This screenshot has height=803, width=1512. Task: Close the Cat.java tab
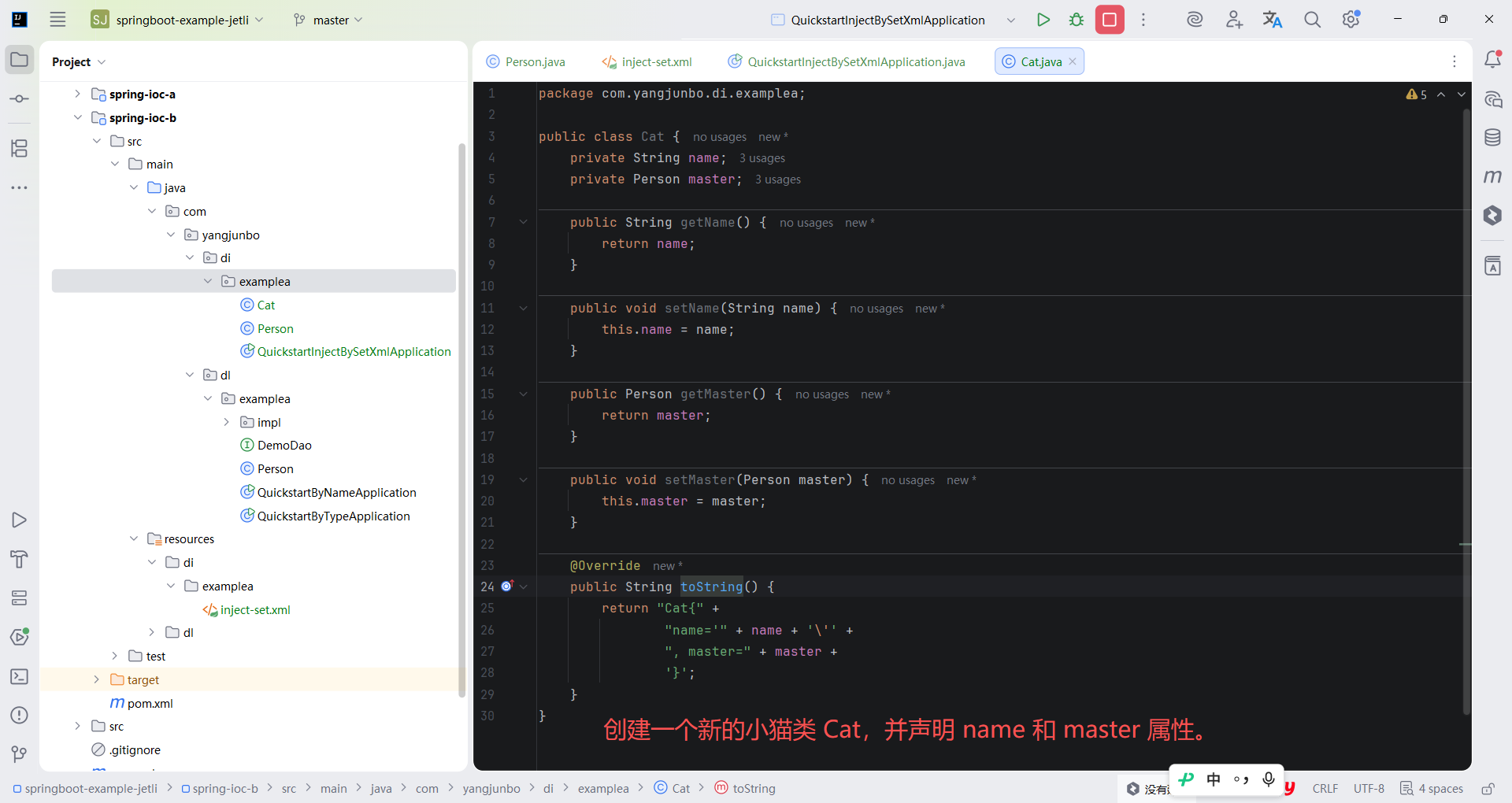tap(1073, 61)
